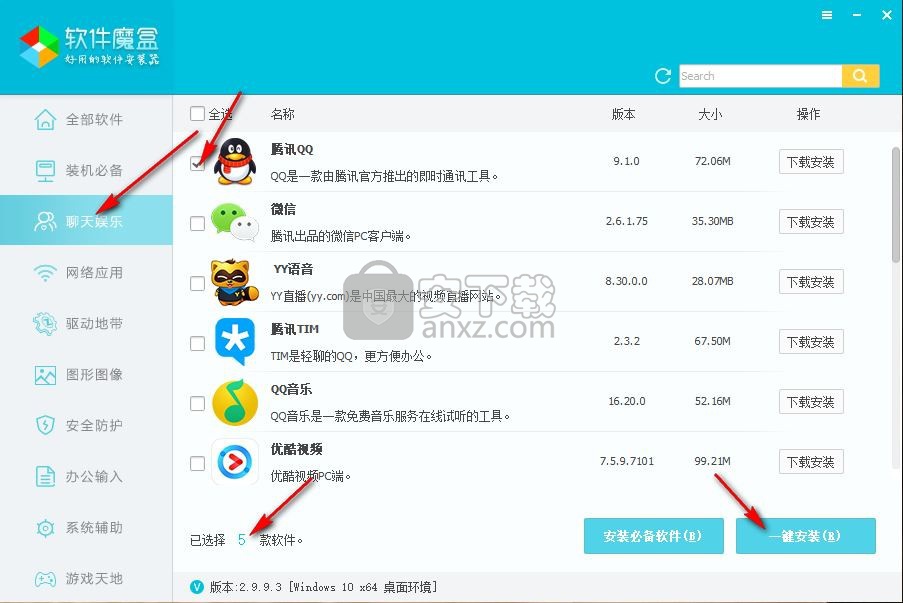Open the 办公输入 category

point(86,476)
